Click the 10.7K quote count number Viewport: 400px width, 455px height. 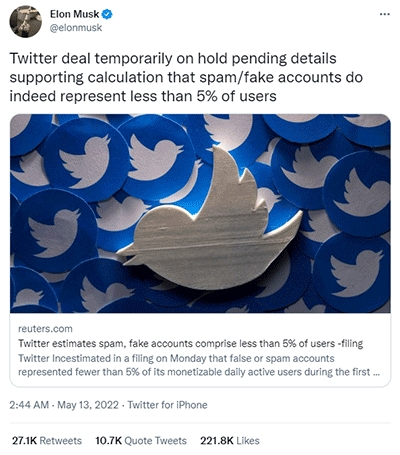(x=109, y=441)
